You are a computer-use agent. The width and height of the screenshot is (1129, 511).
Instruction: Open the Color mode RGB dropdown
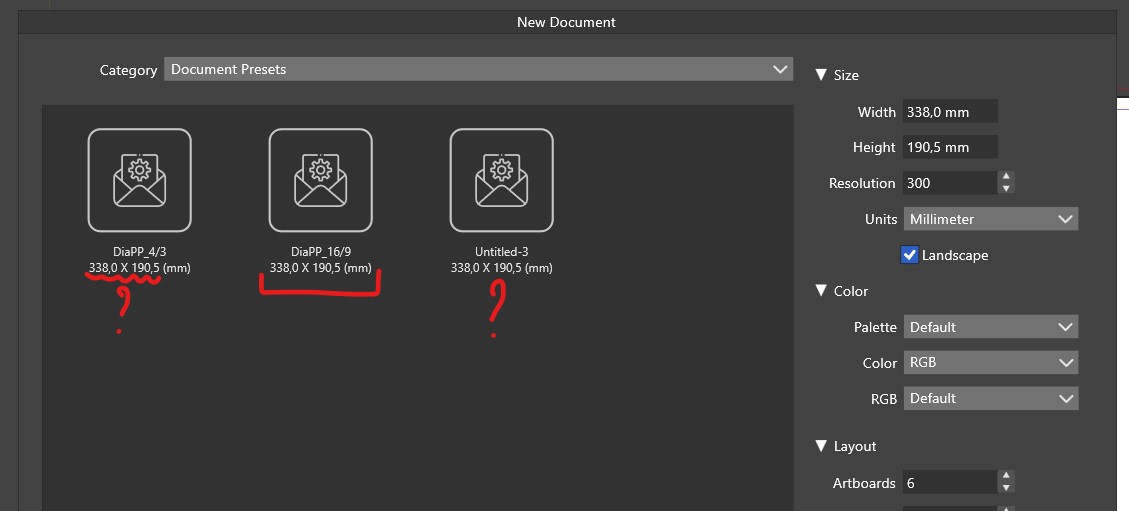click(x=990, y=363)
